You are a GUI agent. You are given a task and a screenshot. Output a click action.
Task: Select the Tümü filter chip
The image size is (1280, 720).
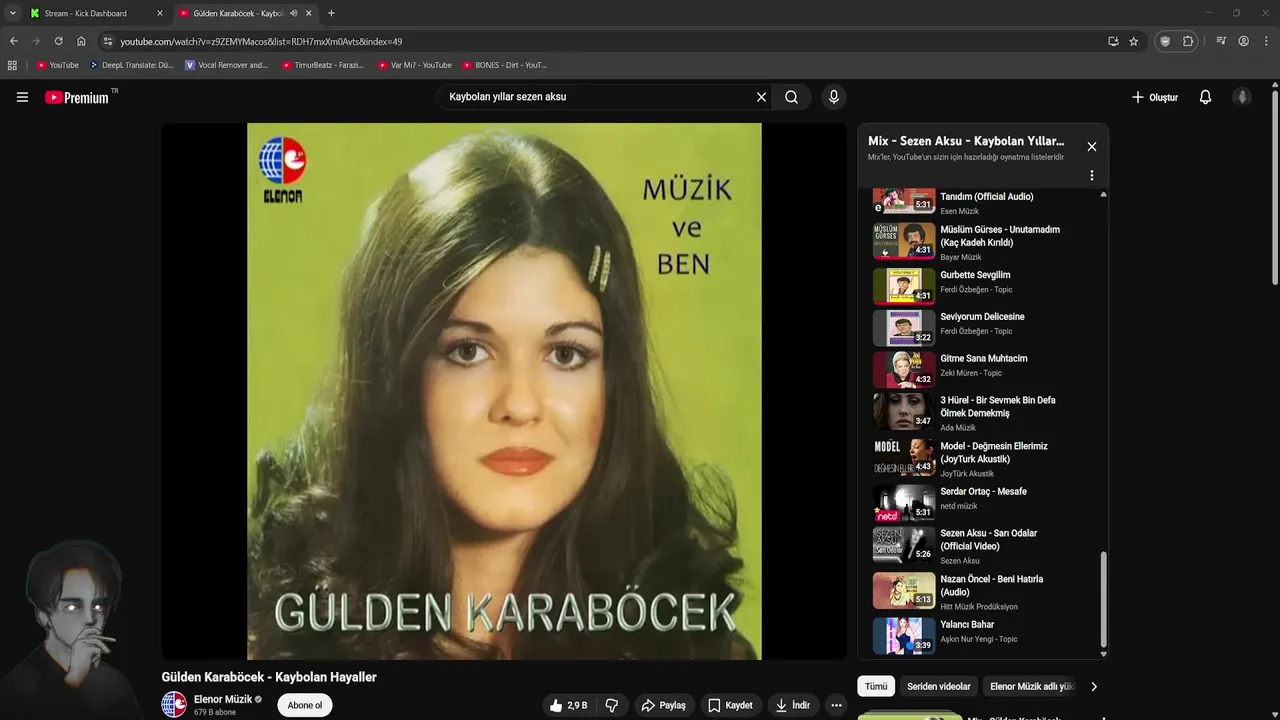[x=876, y=687]
